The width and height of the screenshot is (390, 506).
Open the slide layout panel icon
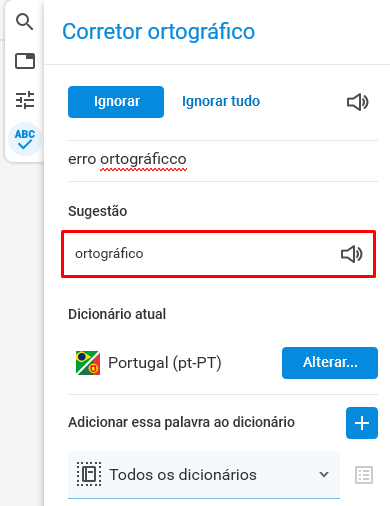tap(25, 61)
